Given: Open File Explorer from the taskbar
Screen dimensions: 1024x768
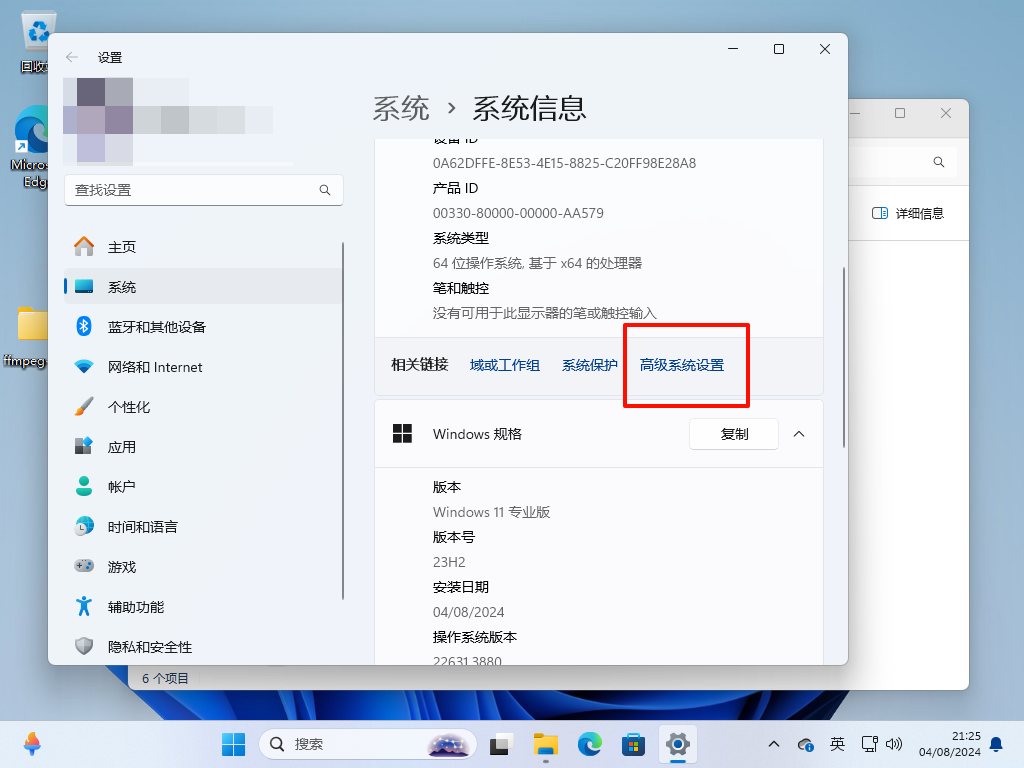Looking at the screenshot, I should point(545,744).
